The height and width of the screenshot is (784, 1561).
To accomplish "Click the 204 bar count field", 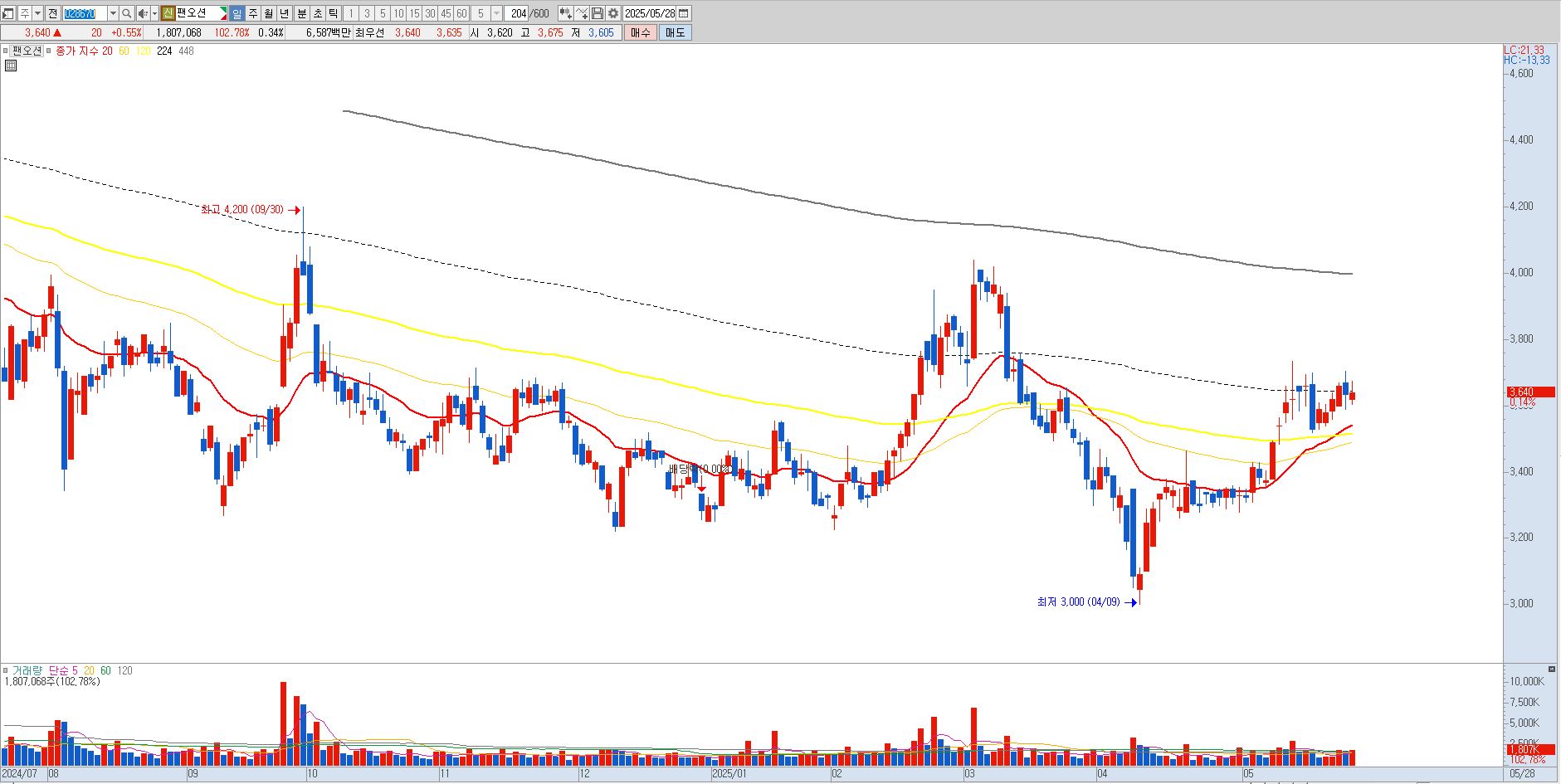I will 518,13.
